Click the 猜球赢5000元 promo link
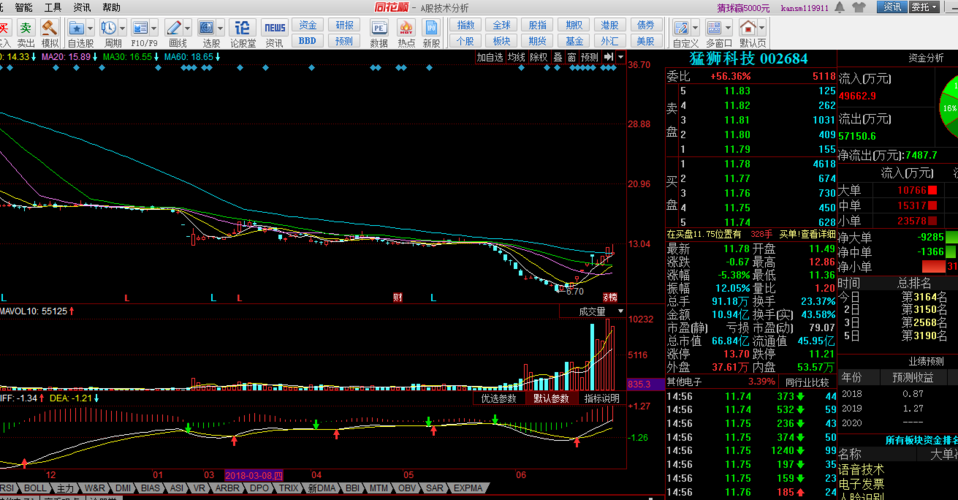Viewport: 958px width, 500px height. (x=743, y=8)
